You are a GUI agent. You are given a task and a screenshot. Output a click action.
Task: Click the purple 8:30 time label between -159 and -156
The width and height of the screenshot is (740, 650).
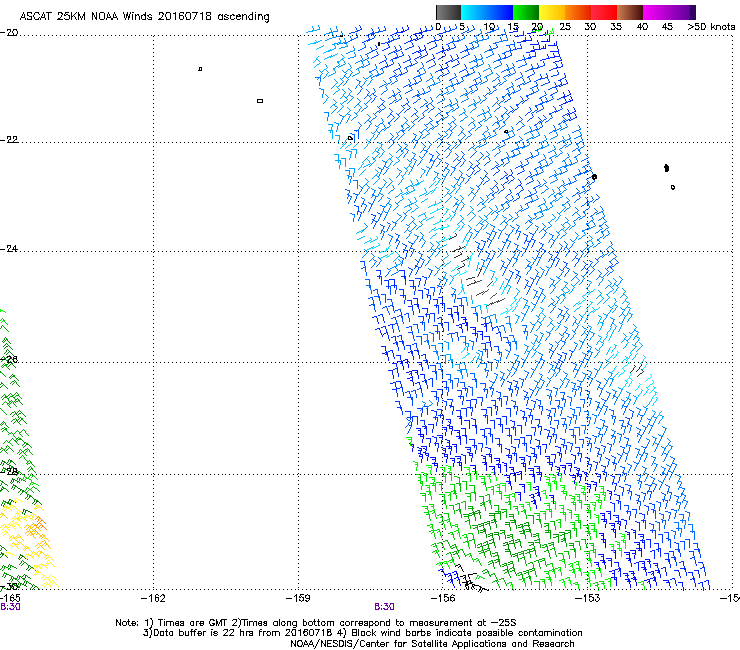pos(384,607)
